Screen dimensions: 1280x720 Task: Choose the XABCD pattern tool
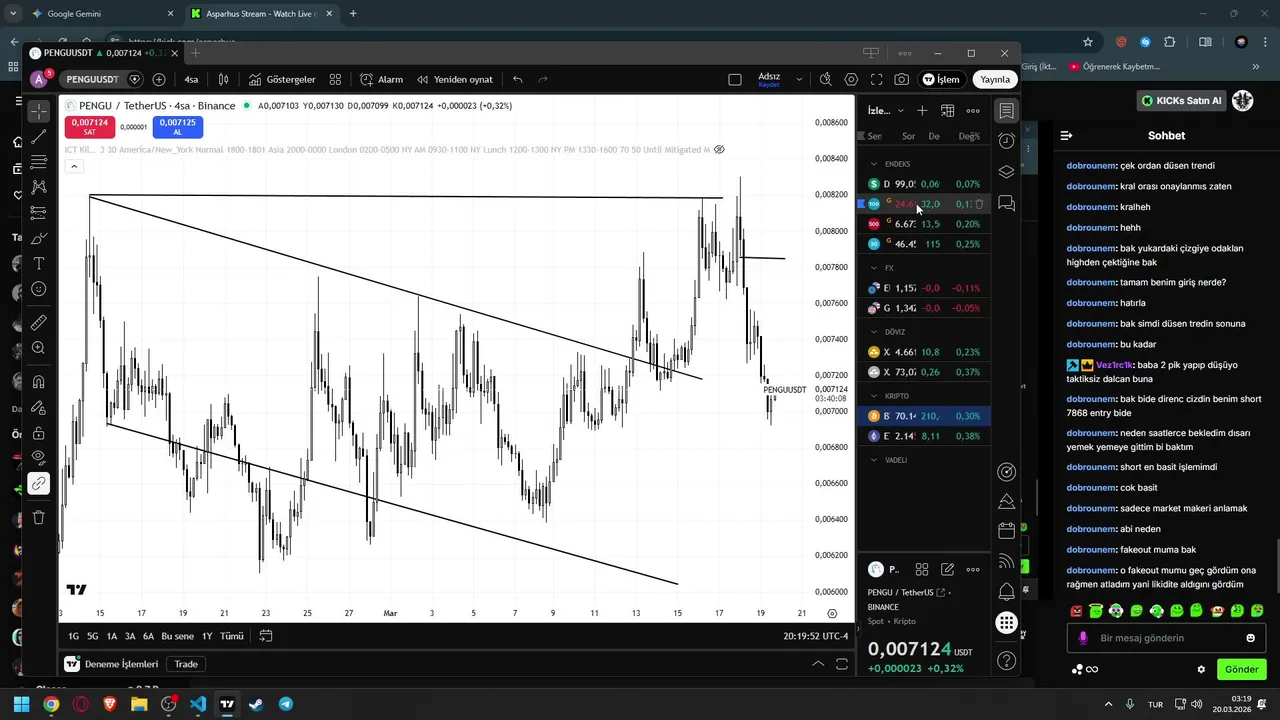click(x=38, y=187)
